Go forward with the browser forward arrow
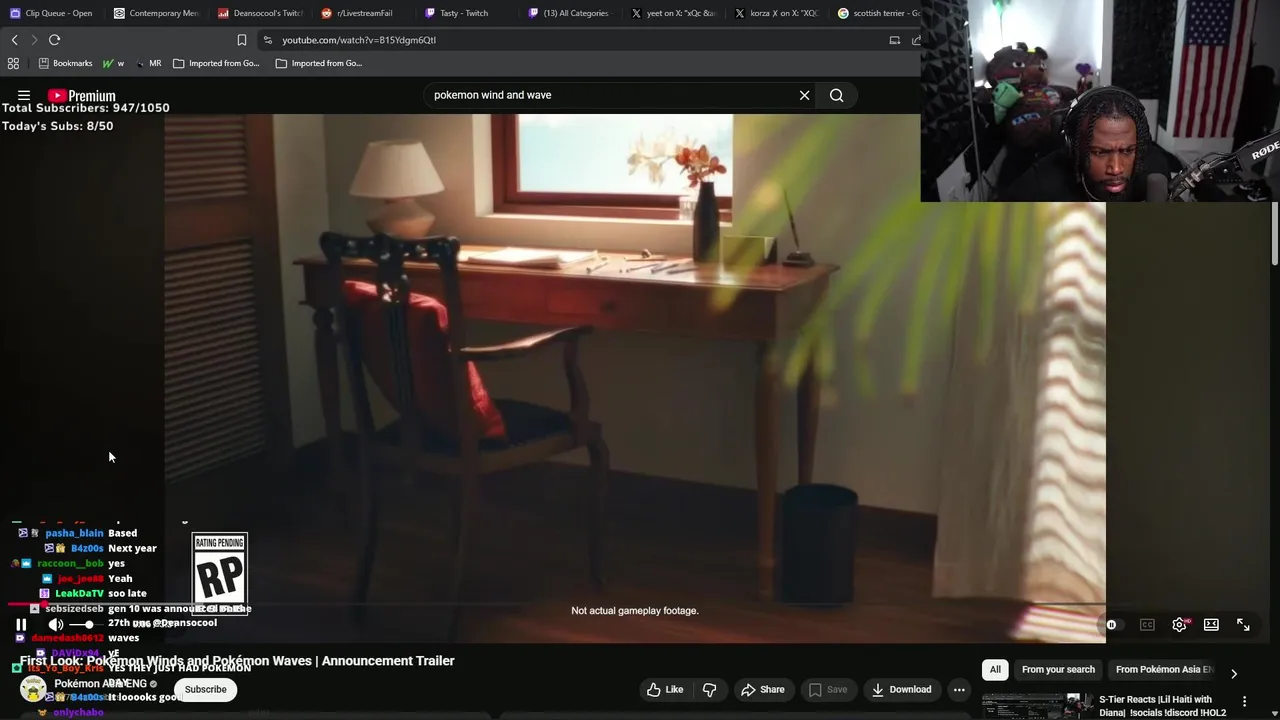The image size is (1280, 720). (34, 40)
